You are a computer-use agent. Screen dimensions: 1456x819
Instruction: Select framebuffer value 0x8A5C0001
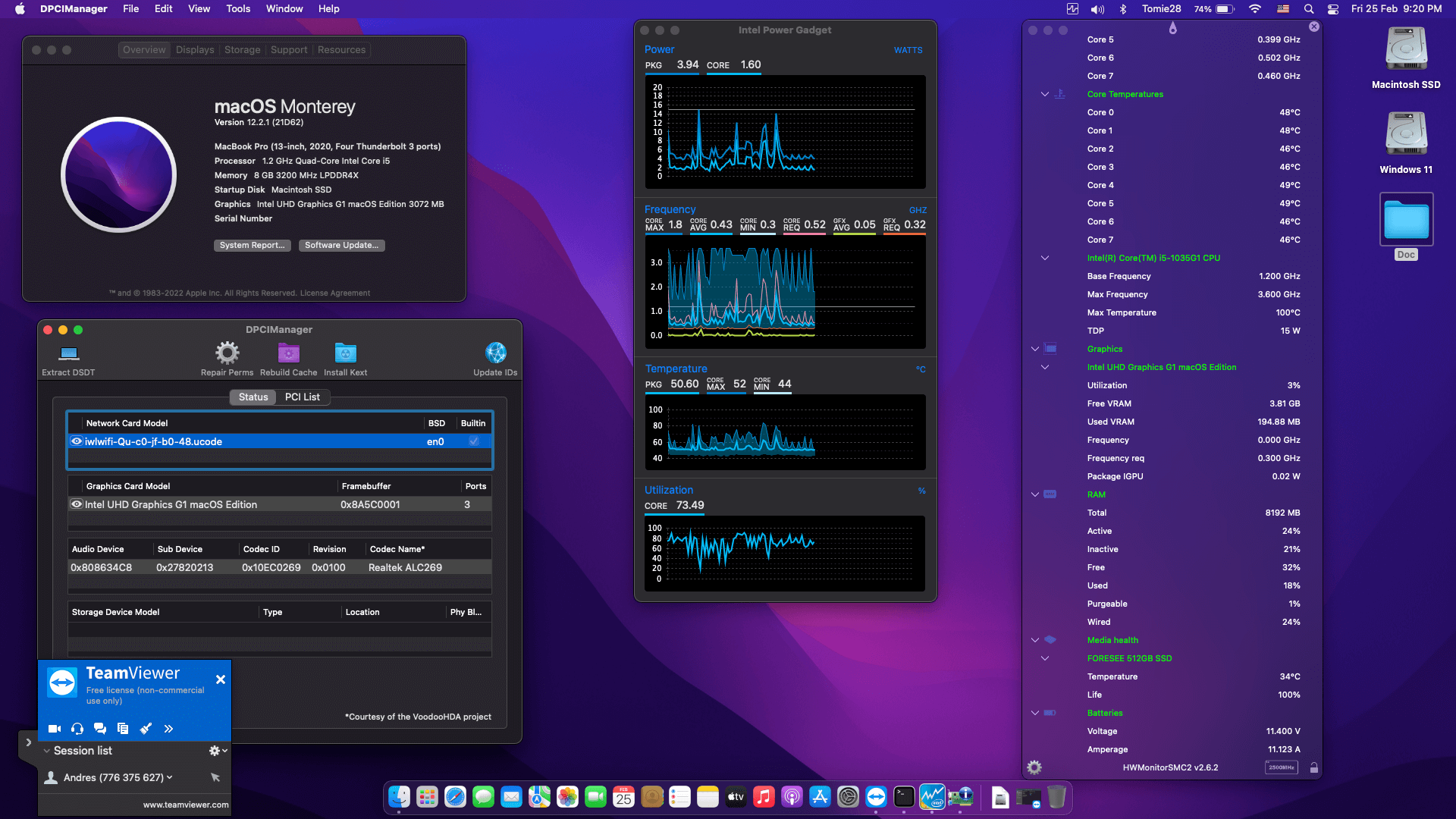pyautogui.click(x=370, y=504)
